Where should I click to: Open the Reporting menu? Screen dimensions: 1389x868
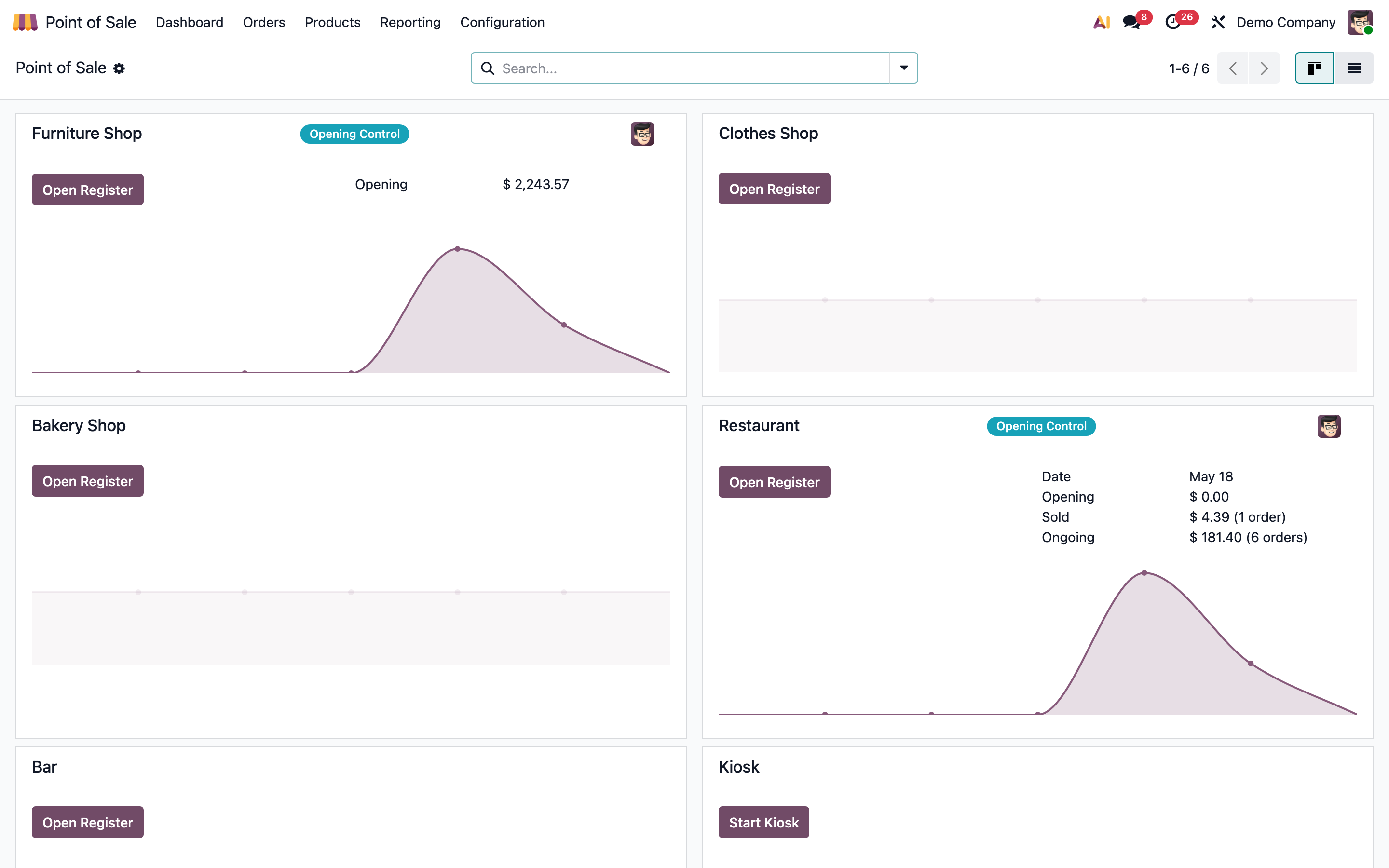click(x=410, y=22)
